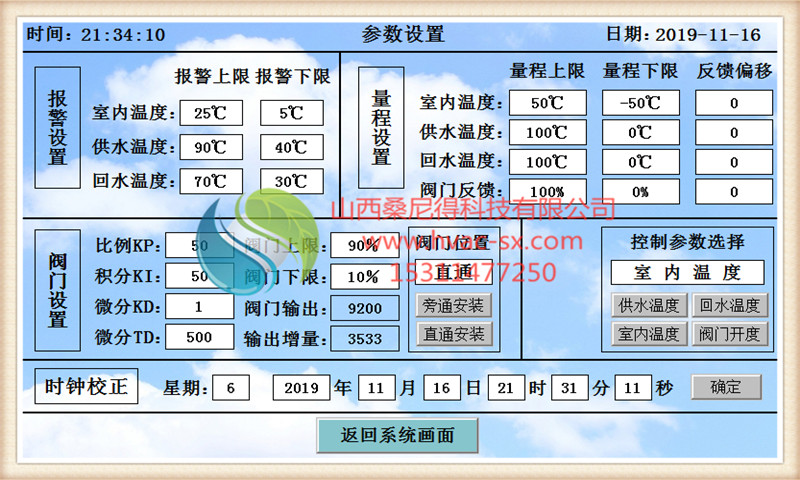
Task: Click the 反馈偏移 column header
Action: tap(734, 71)
